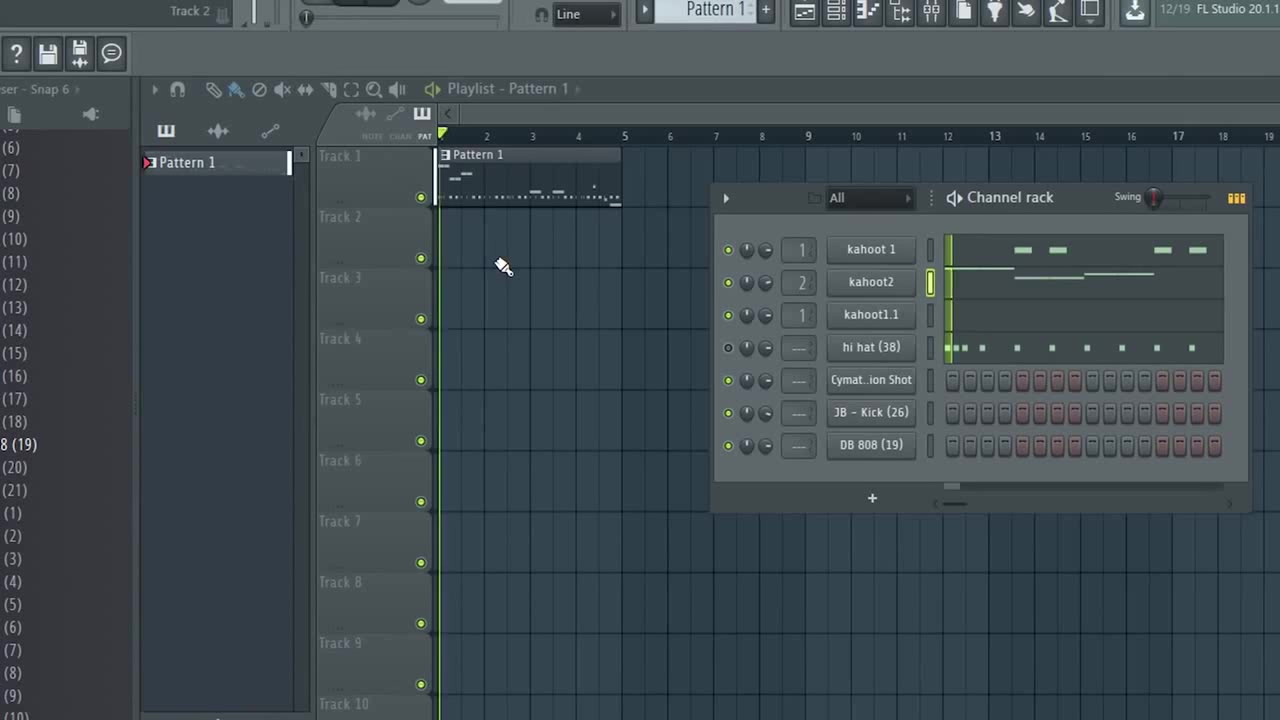The image size is (1280, 720).
Task: Mute the kahoot 1 channel
Action: [x=728, y=250]
